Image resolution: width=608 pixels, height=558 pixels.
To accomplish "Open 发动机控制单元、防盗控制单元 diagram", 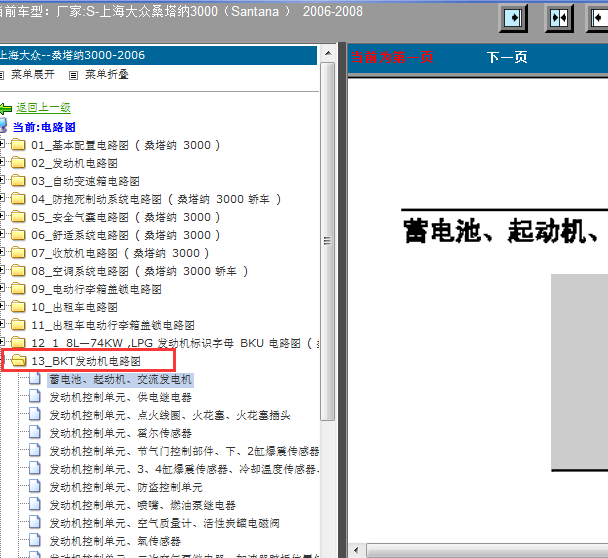I will [x=119, y=487].
